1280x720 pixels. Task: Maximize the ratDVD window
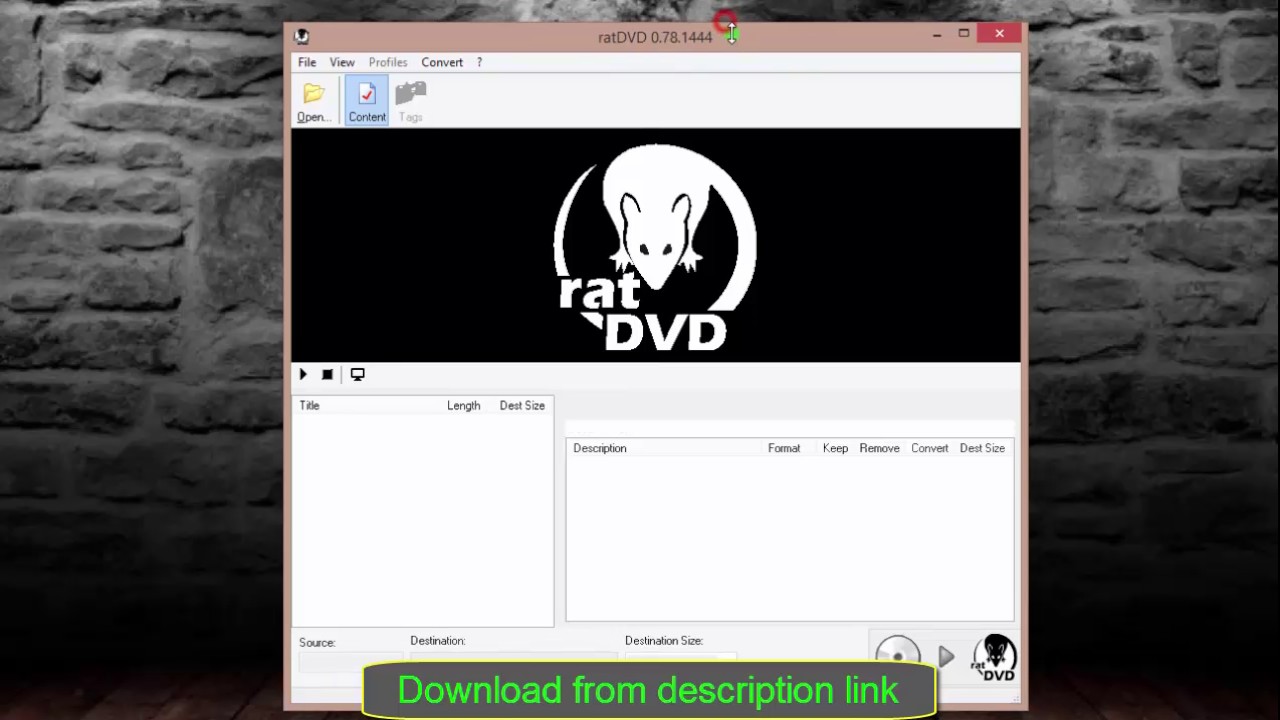pos(964,34)
